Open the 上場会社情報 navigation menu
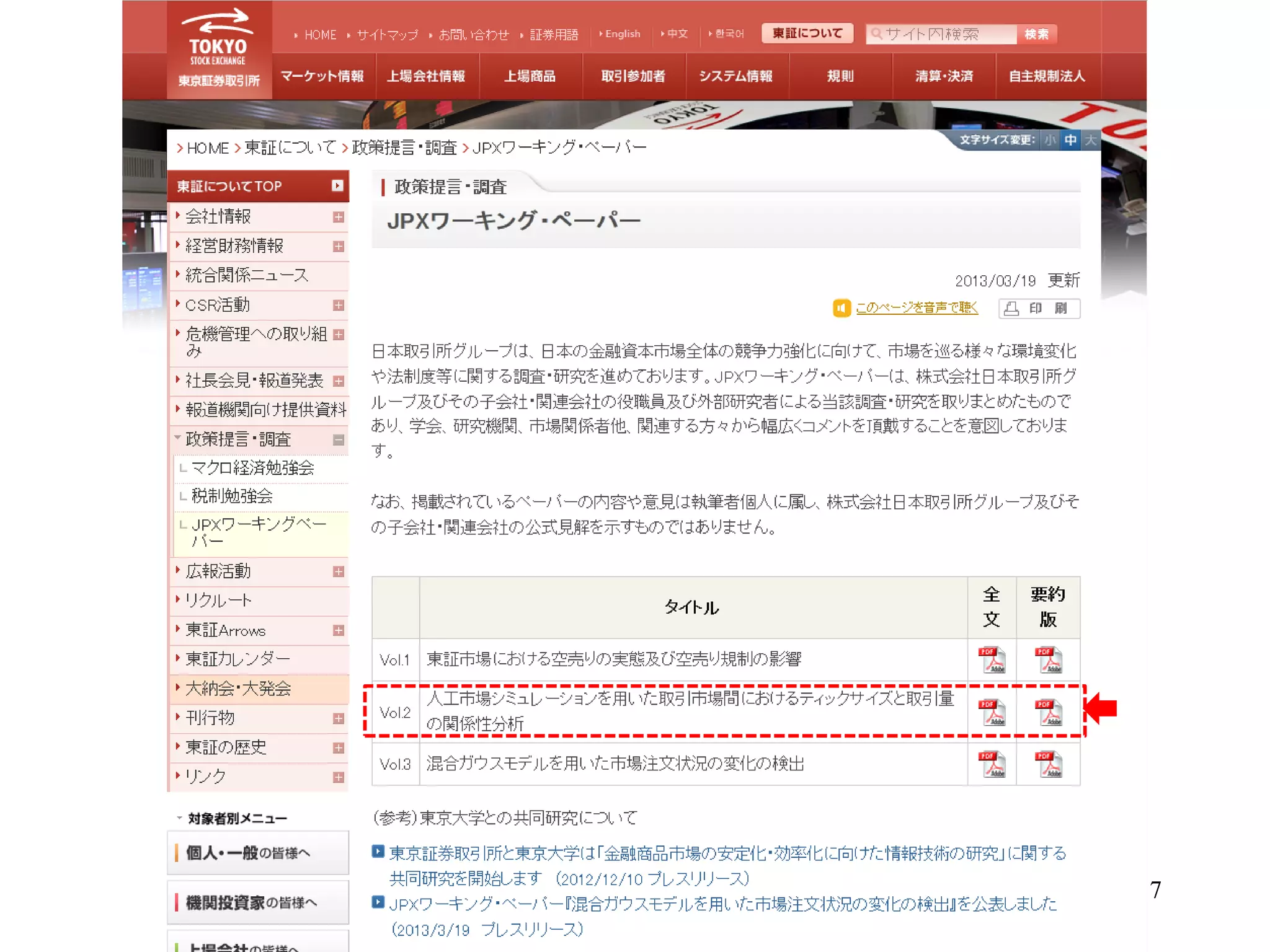The height and width of the screenshot is (952, 1270). coord(426,76)
